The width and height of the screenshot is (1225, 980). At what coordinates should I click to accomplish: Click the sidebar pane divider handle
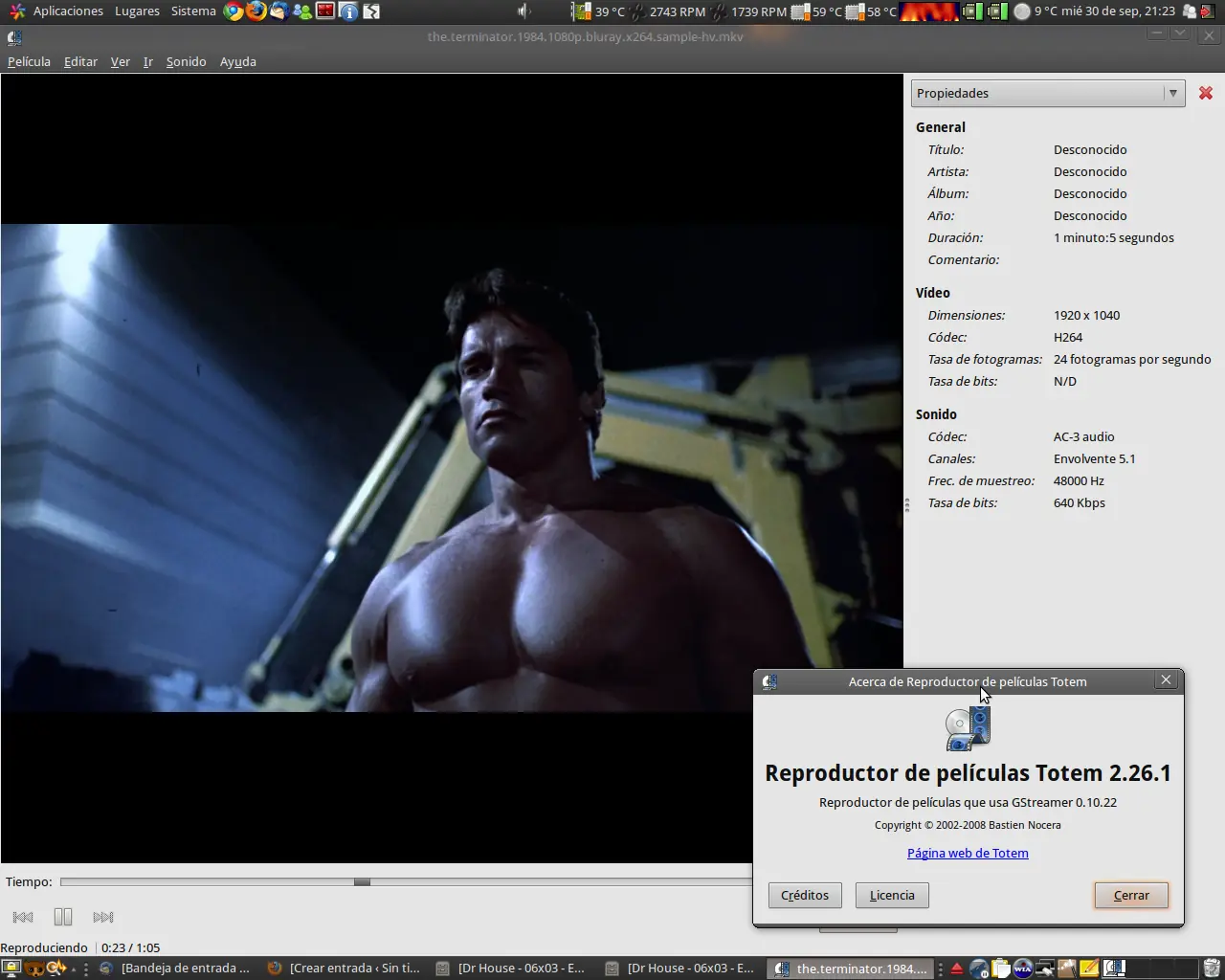click(906, 504)
